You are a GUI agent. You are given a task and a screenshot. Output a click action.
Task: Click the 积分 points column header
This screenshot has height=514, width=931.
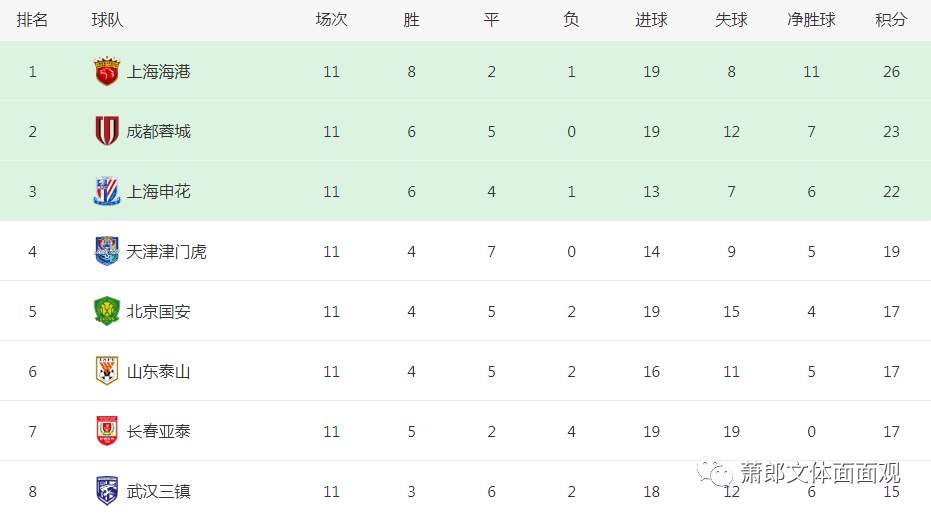(x=891, y=20)
